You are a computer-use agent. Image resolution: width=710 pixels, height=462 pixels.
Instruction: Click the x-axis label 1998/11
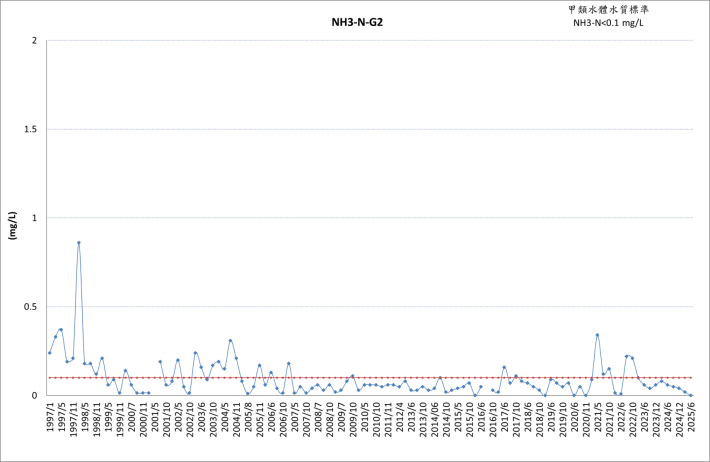click(97, 420)
